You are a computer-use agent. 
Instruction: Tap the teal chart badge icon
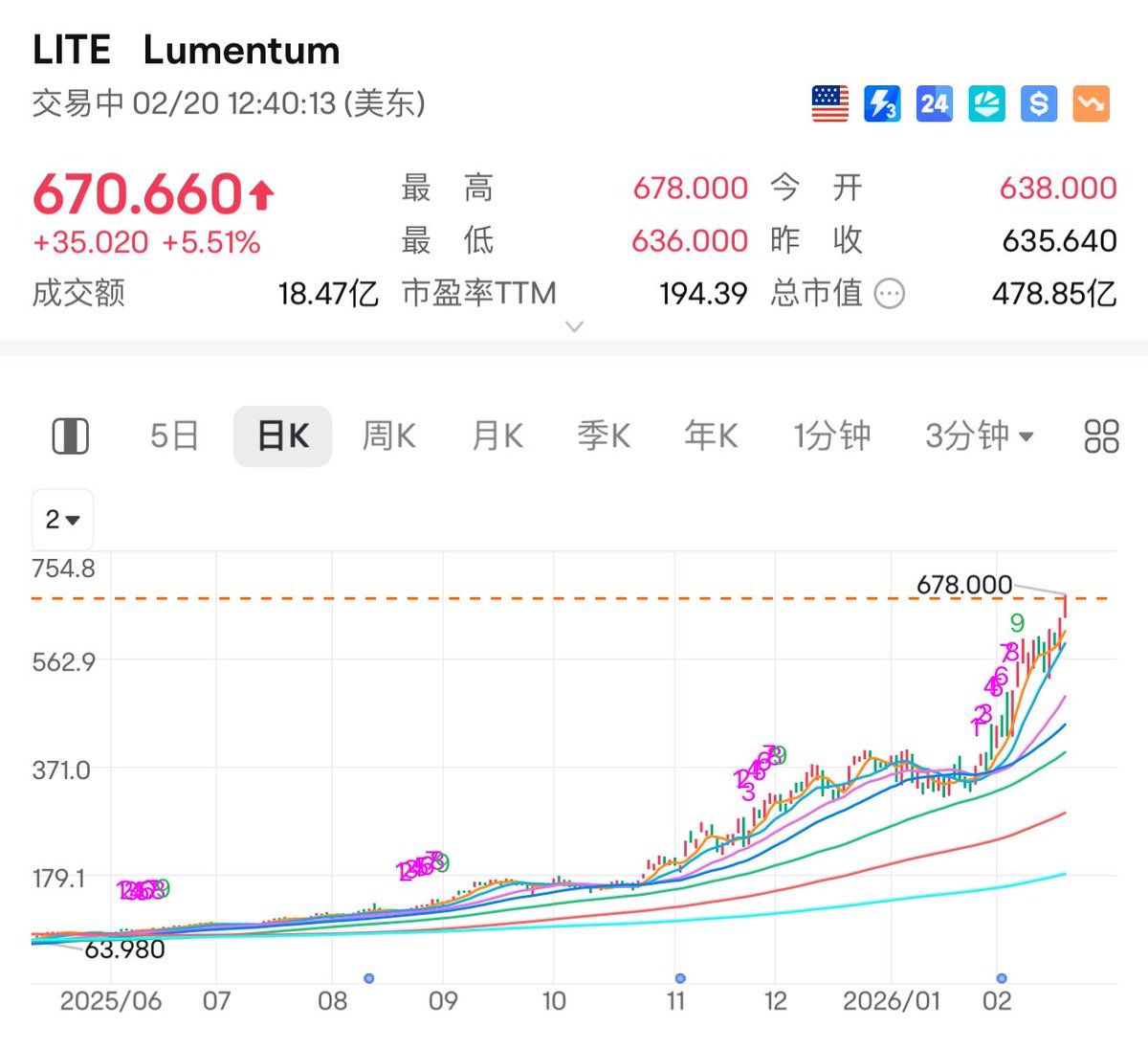(986, 103)
